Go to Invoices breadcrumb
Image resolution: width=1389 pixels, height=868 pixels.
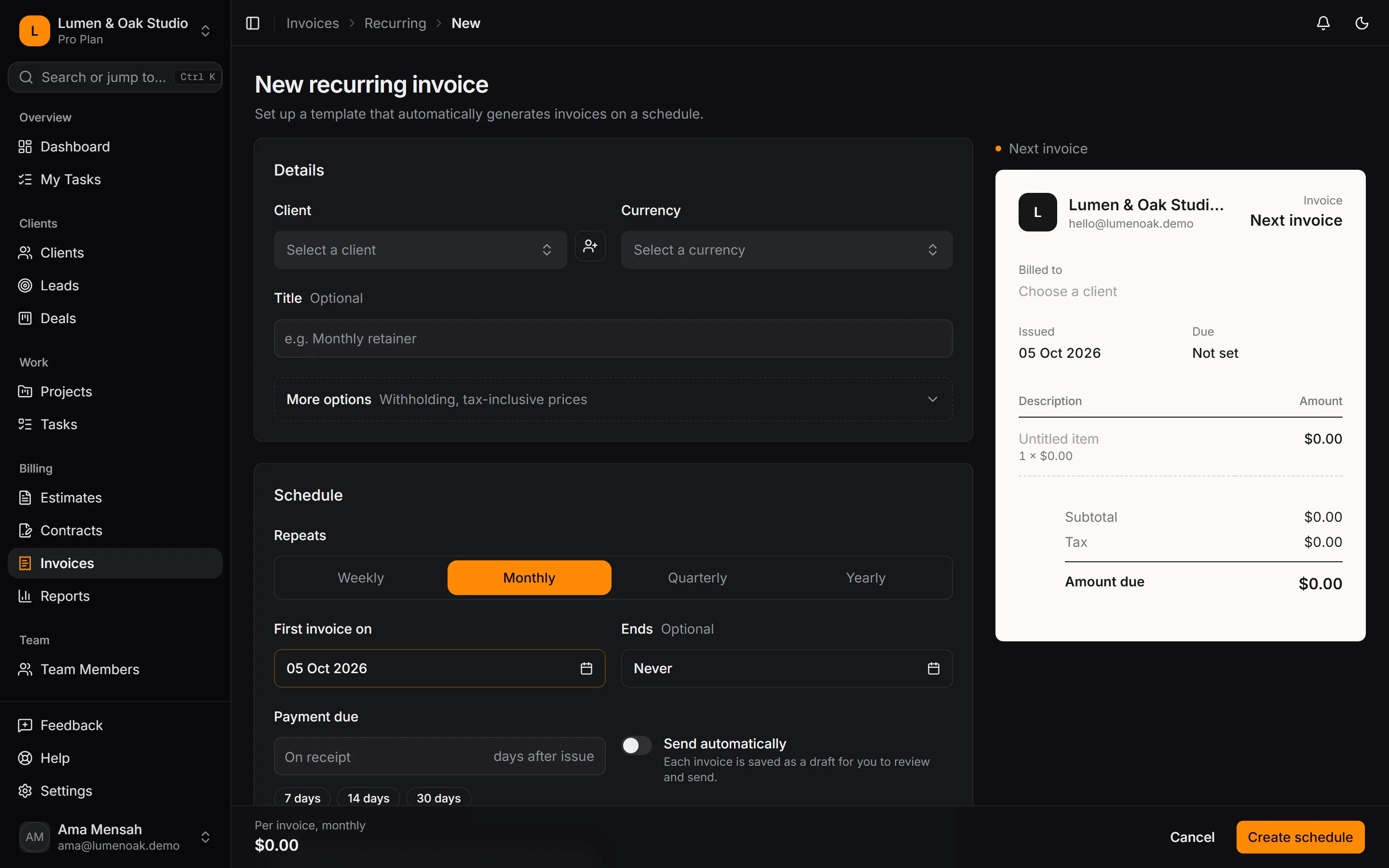pos(312,23)
